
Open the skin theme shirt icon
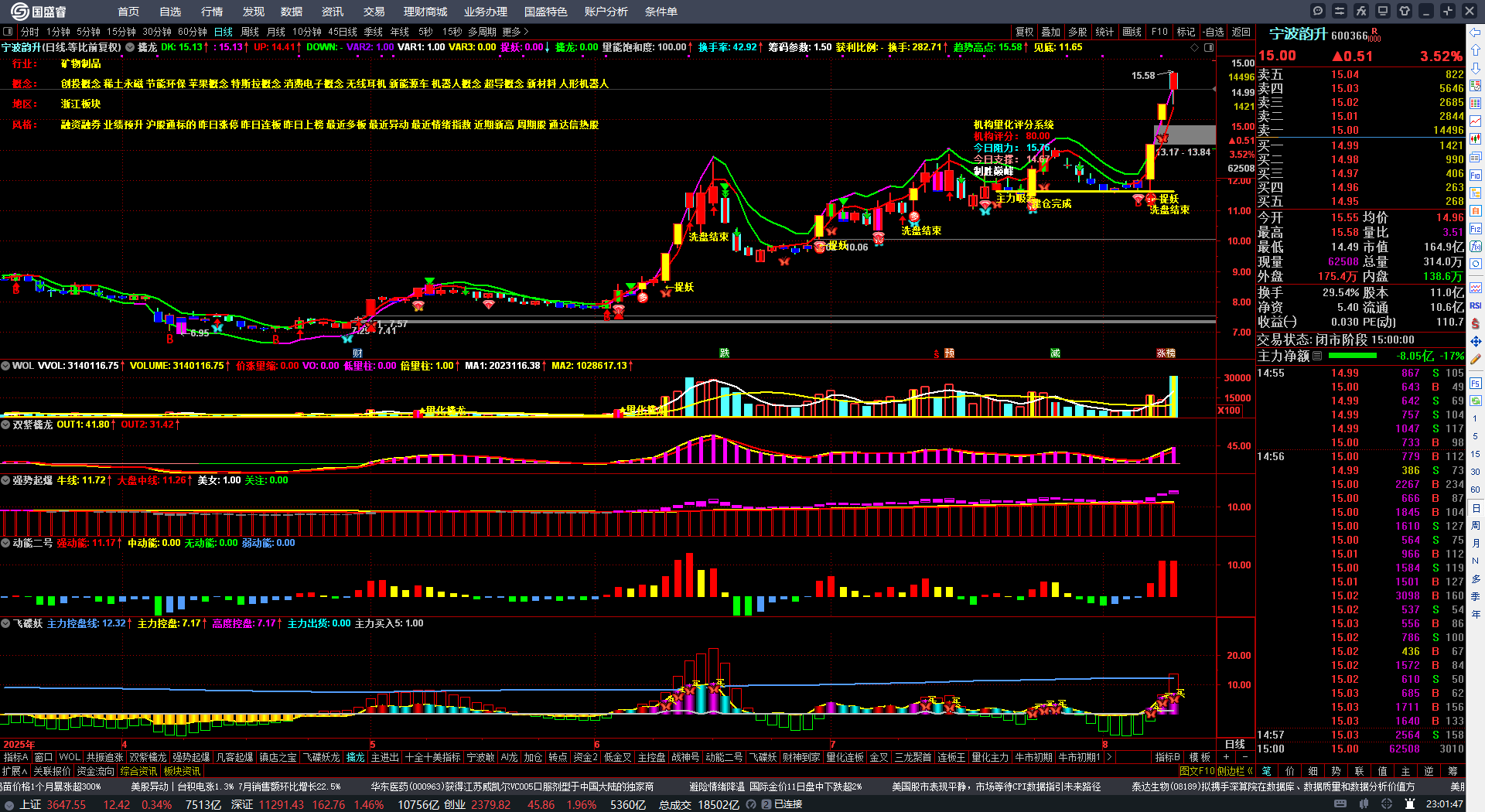coord(1405,11)
